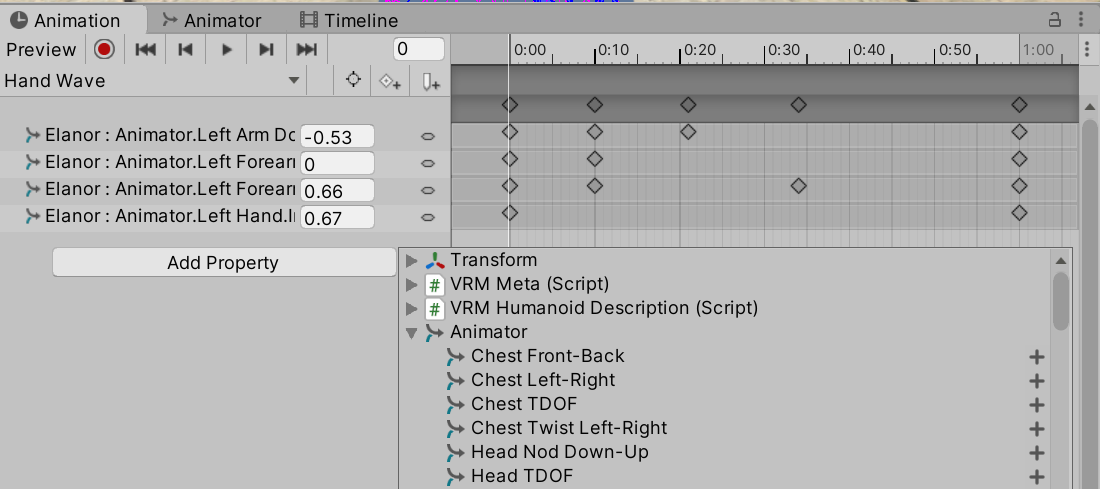The width and height of the screenshot is (1100, 489).
Task: Add Chest Twist Left-Right property
Action: (1036, 429)
